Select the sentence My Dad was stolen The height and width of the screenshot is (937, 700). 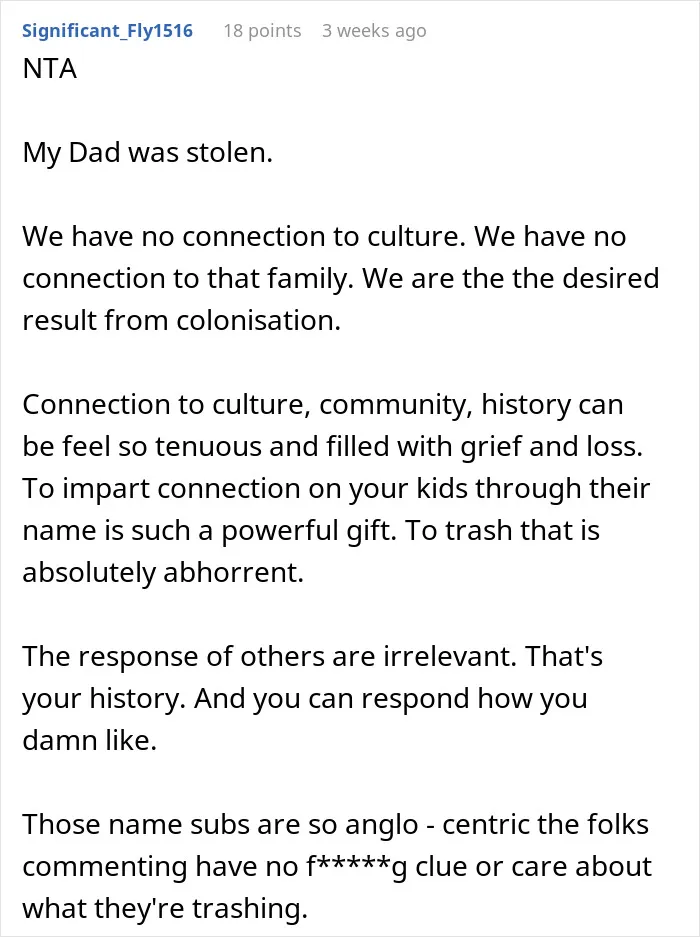148,153
